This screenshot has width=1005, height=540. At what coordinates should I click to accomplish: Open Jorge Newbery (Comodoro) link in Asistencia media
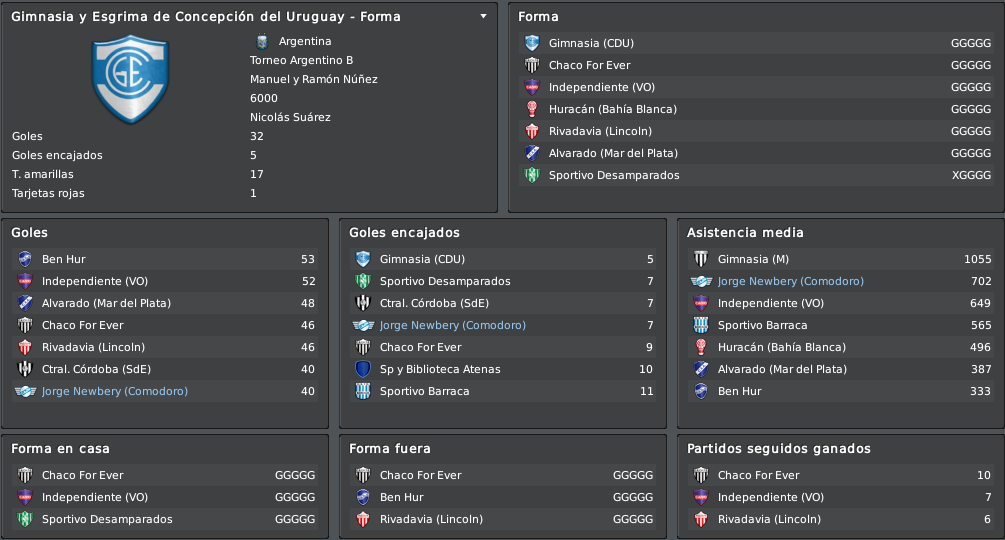pos(790,281)
